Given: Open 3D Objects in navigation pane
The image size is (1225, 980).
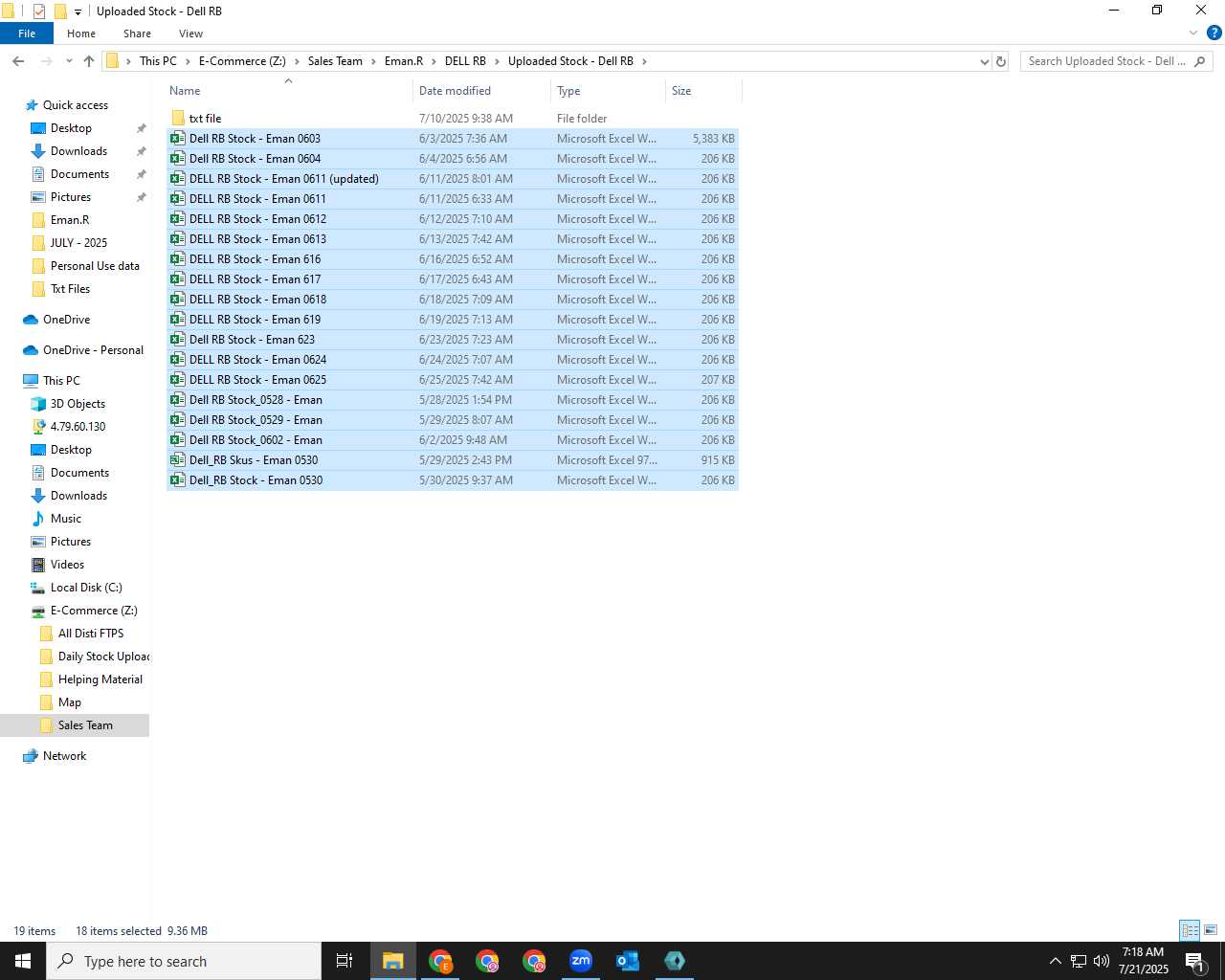Looking at the screenshot, I should coord(78,404).
